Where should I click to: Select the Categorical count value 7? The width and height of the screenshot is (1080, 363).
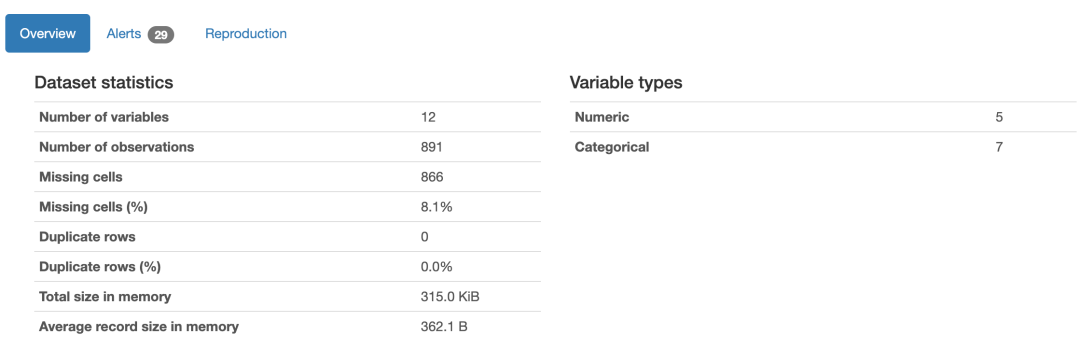[999, 147]
